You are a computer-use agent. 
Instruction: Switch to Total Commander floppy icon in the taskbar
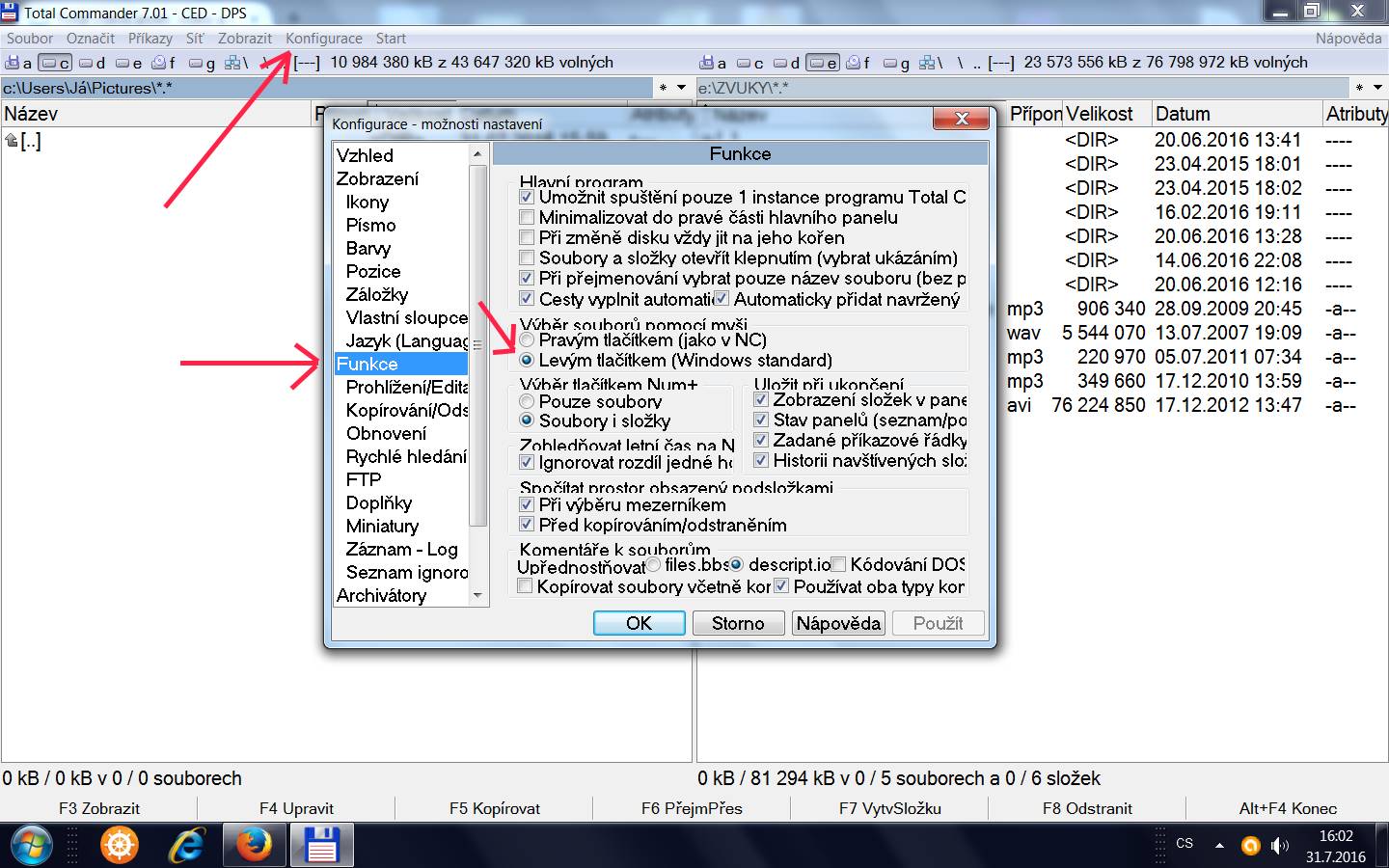[x=320, y=846]
